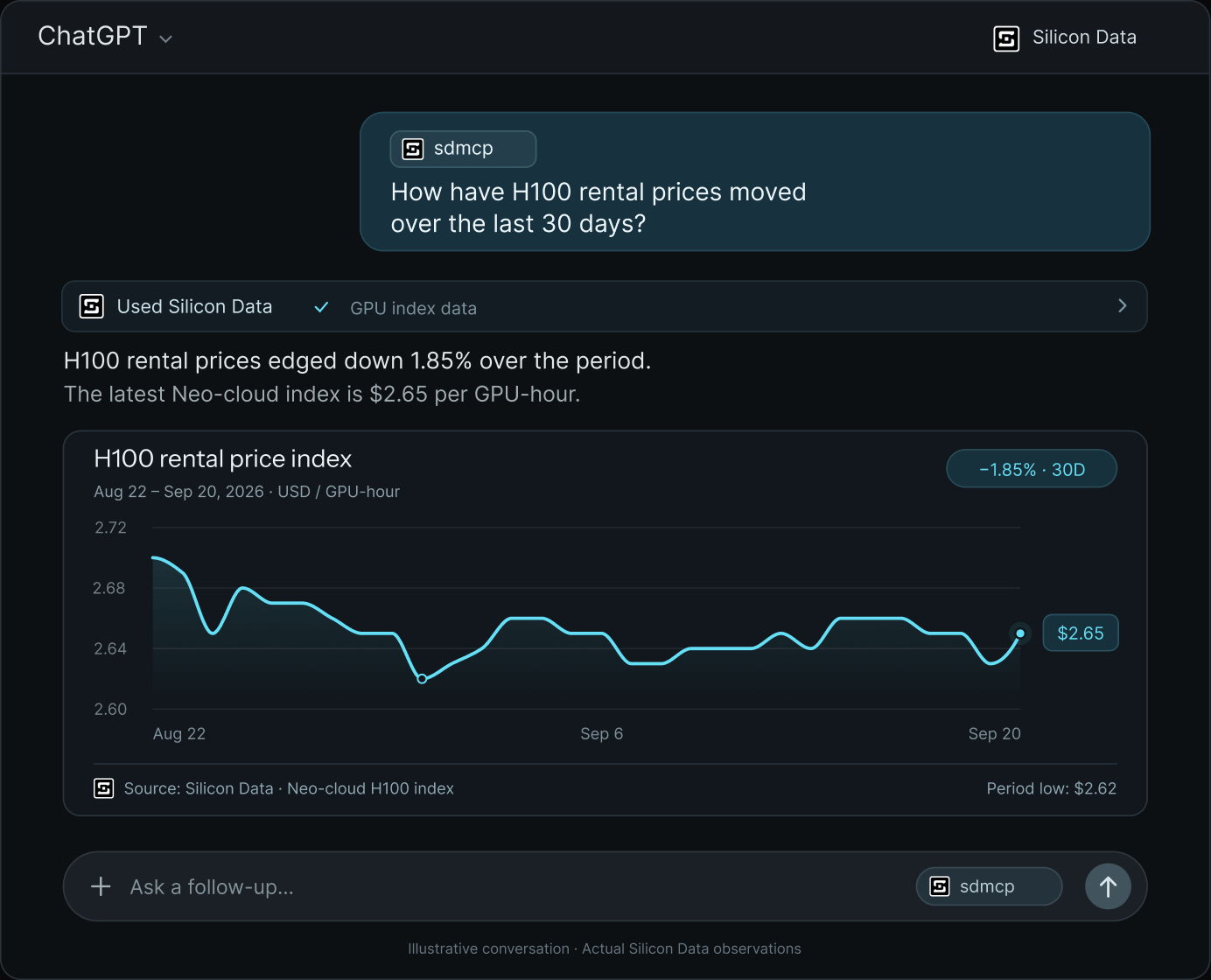Click the −1.85% · 30D badge
Screen dimensions: 1211x980
pyautogui.click(x=1032, y=469)
